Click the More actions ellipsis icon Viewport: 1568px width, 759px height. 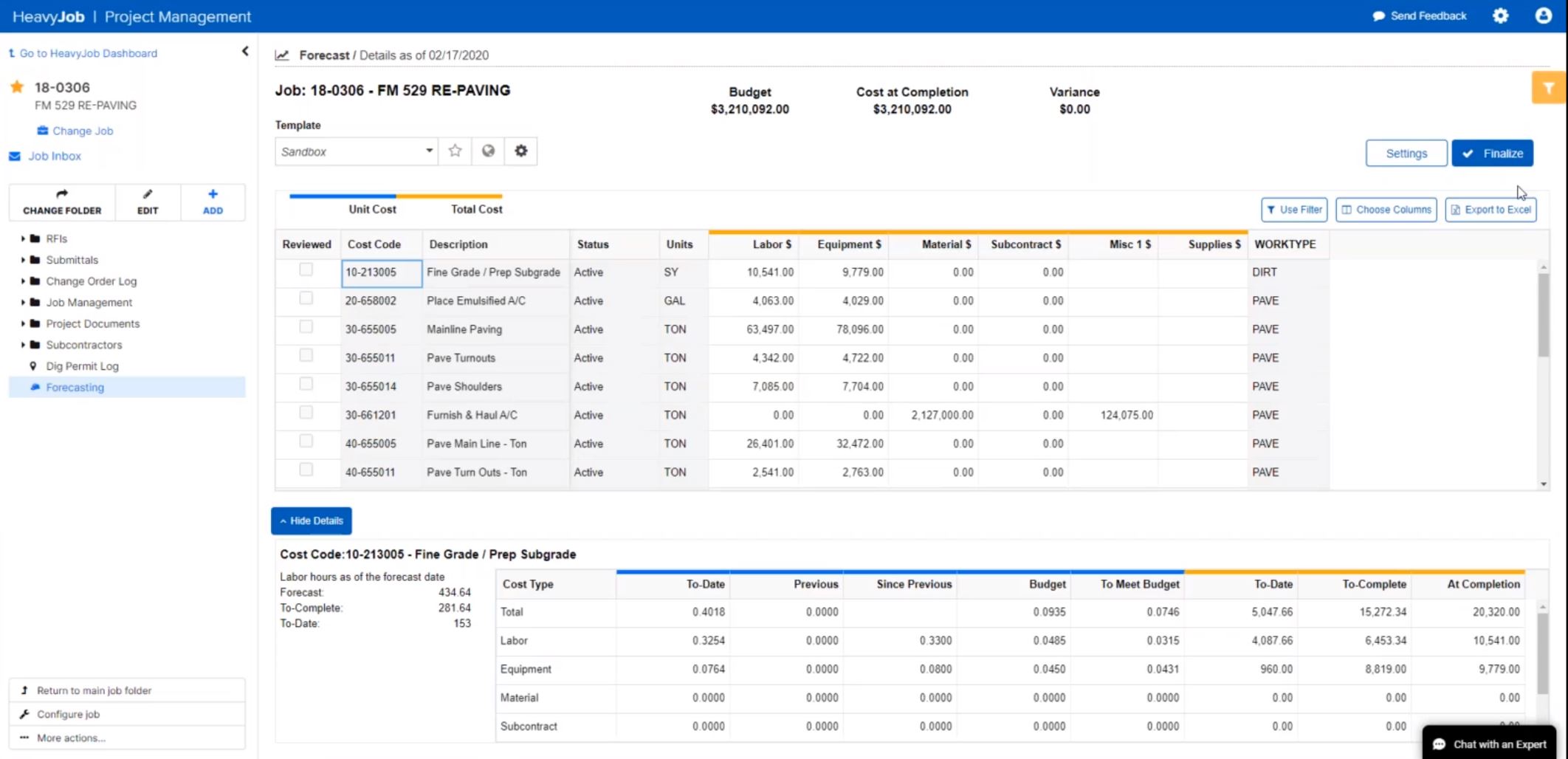(x=24, y=738)
